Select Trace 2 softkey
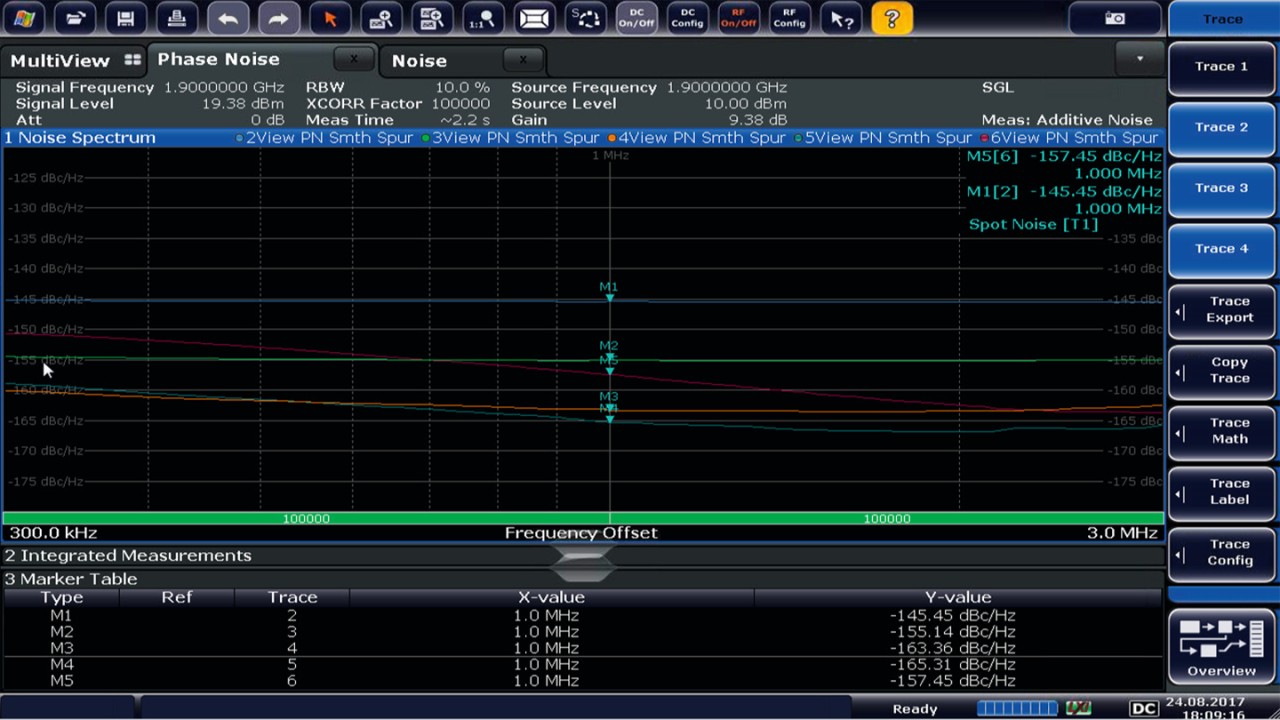1280x720 pixels. click(1221, 128)
